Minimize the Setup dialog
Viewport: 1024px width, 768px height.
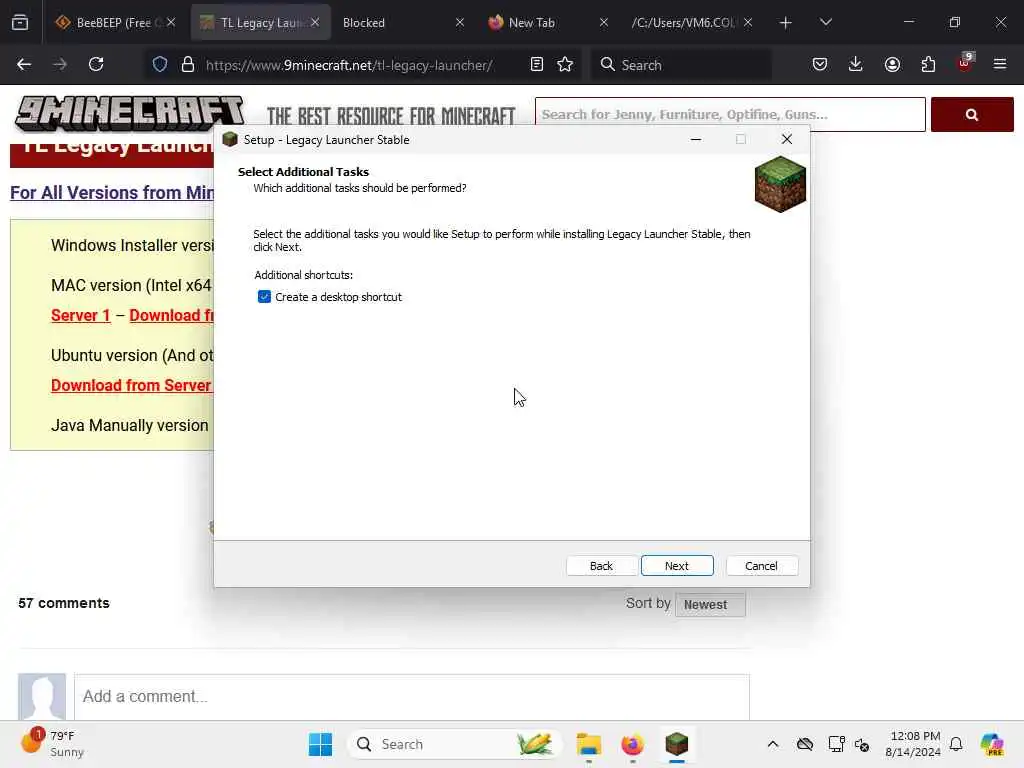[696, 139]
